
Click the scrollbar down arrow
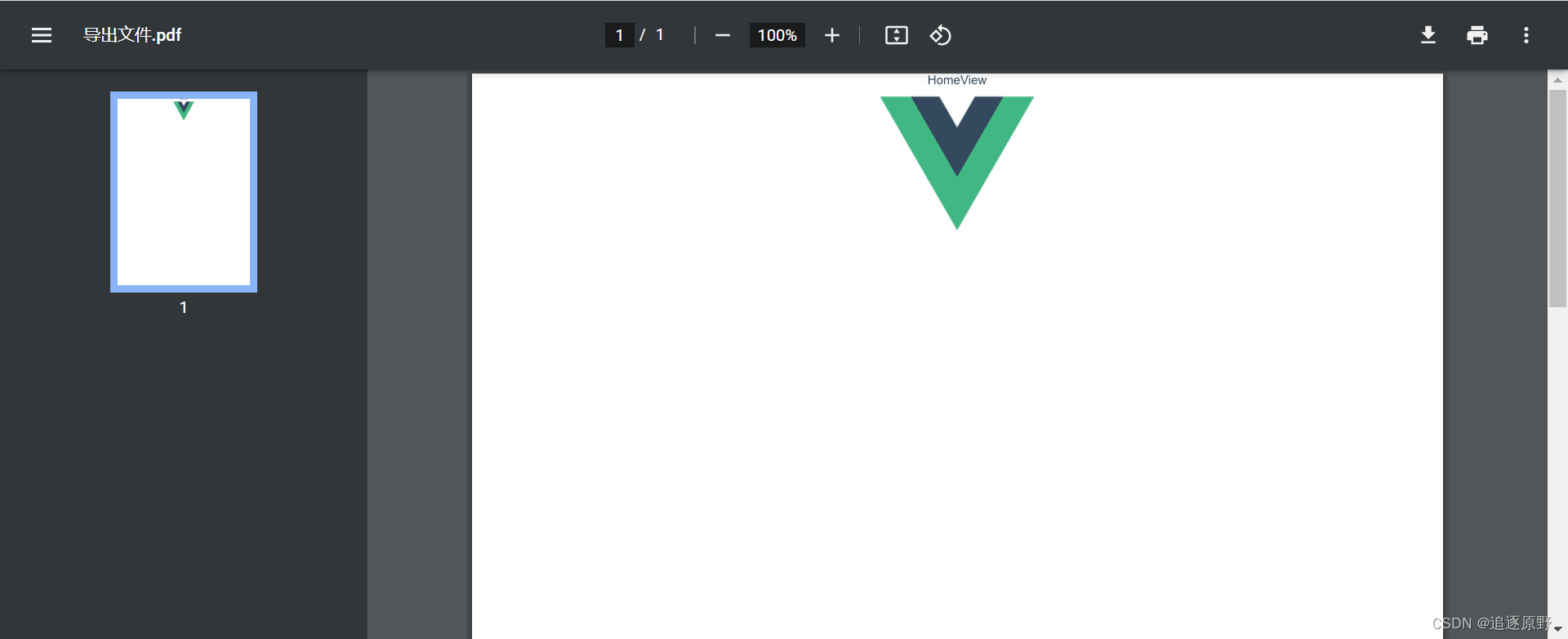(1557, 629)
